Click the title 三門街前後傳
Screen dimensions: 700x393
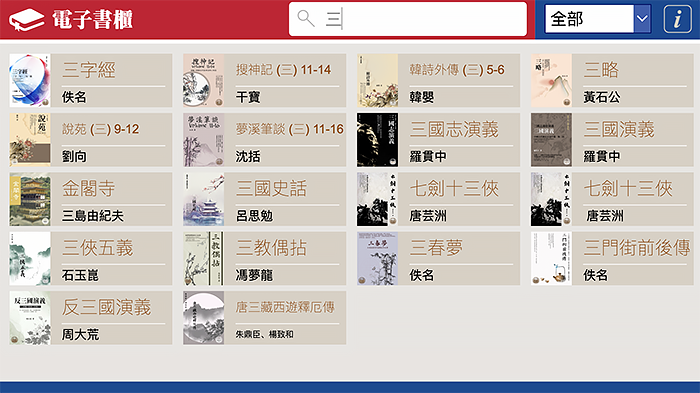(637, 248)
